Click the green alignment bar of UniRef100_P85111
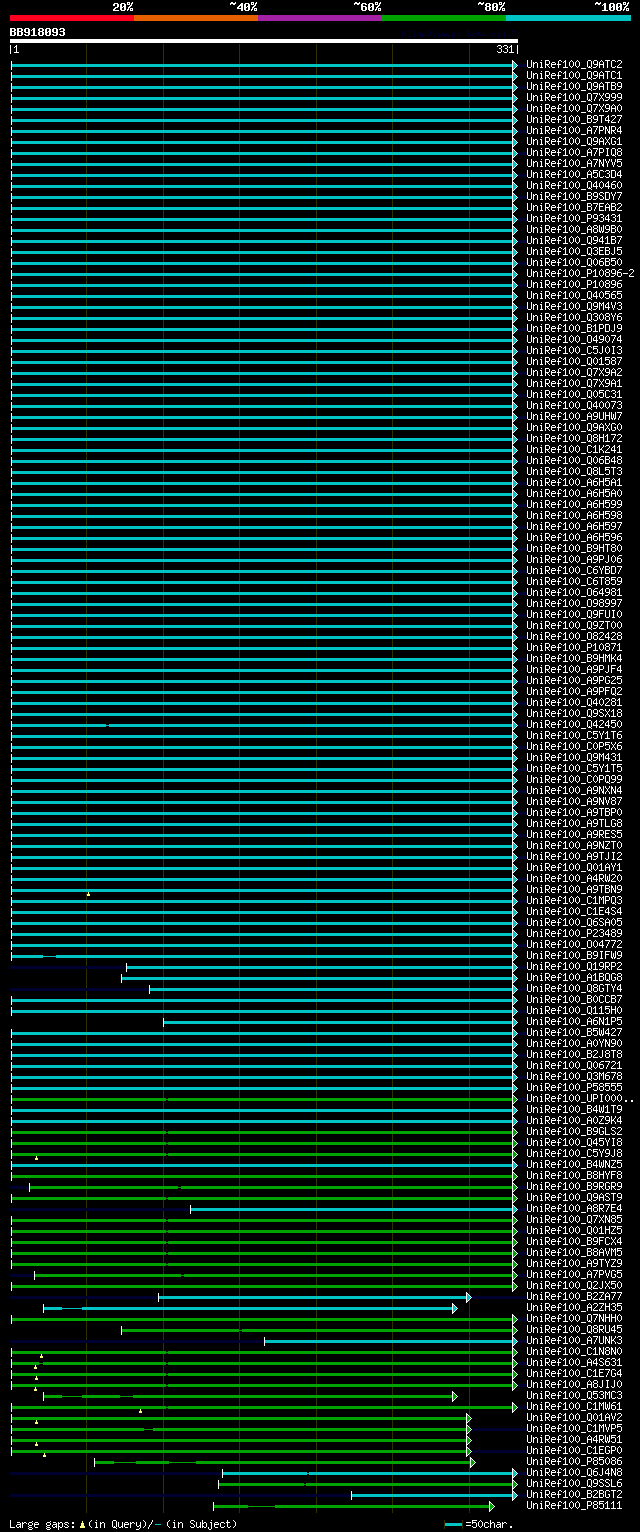 [x=353, y=1506]
